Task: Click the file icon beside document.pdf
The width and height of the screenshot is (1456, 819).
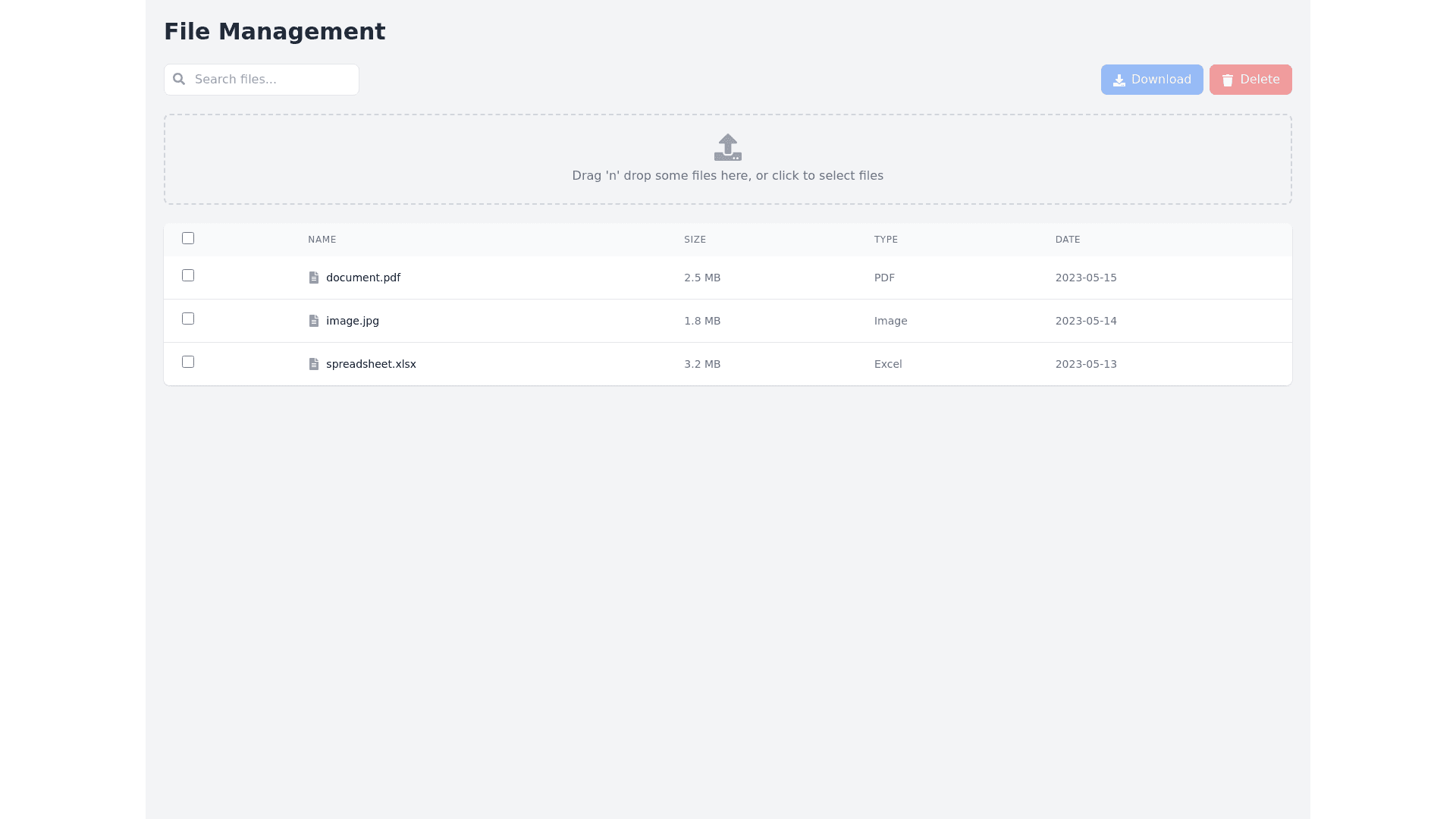Action: [314, 278]
